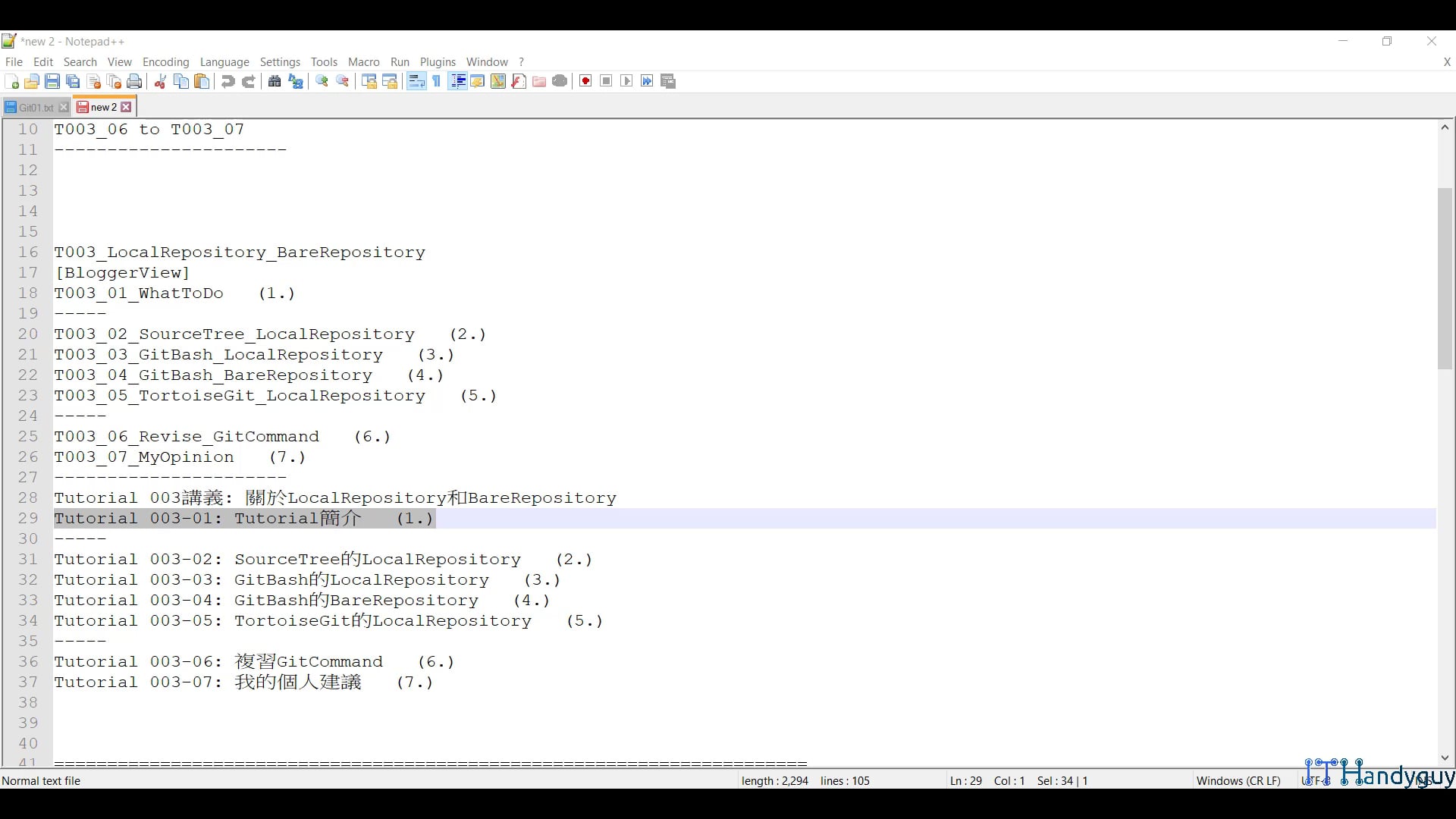The image size is (1456, 819).
Task: Print the current document
Action: 134,81
